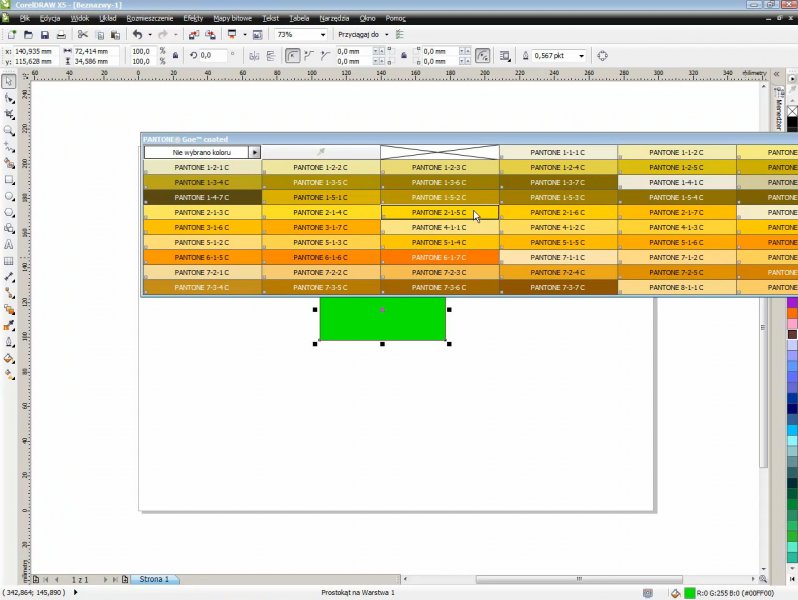Click the object width 72,414 mm field

click(x=96, y=51)
